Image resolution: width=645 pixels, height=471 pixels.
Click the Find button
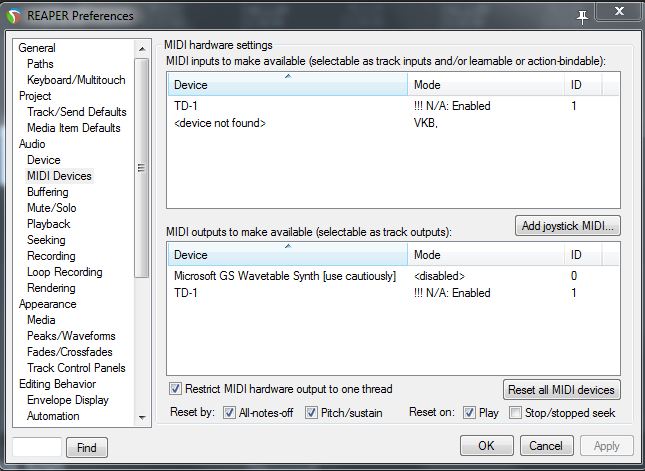87,448
